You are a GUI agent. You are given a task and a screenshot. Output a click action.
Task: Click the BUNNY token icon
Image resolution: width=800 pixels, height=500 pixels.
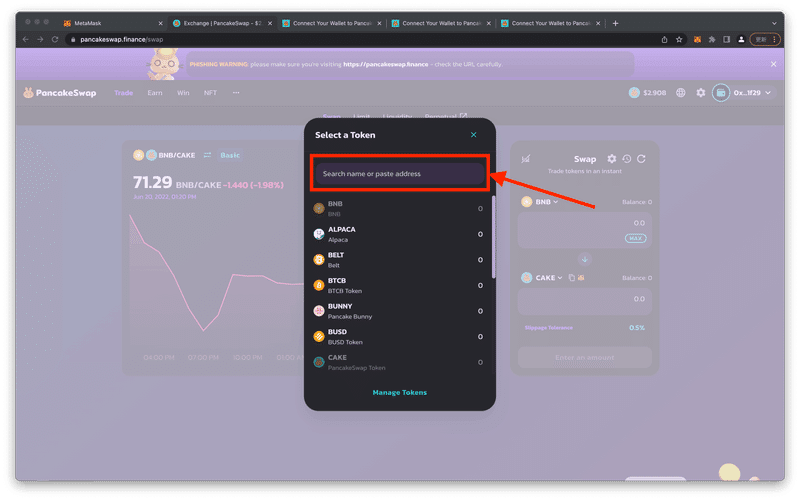pos(319,311)
